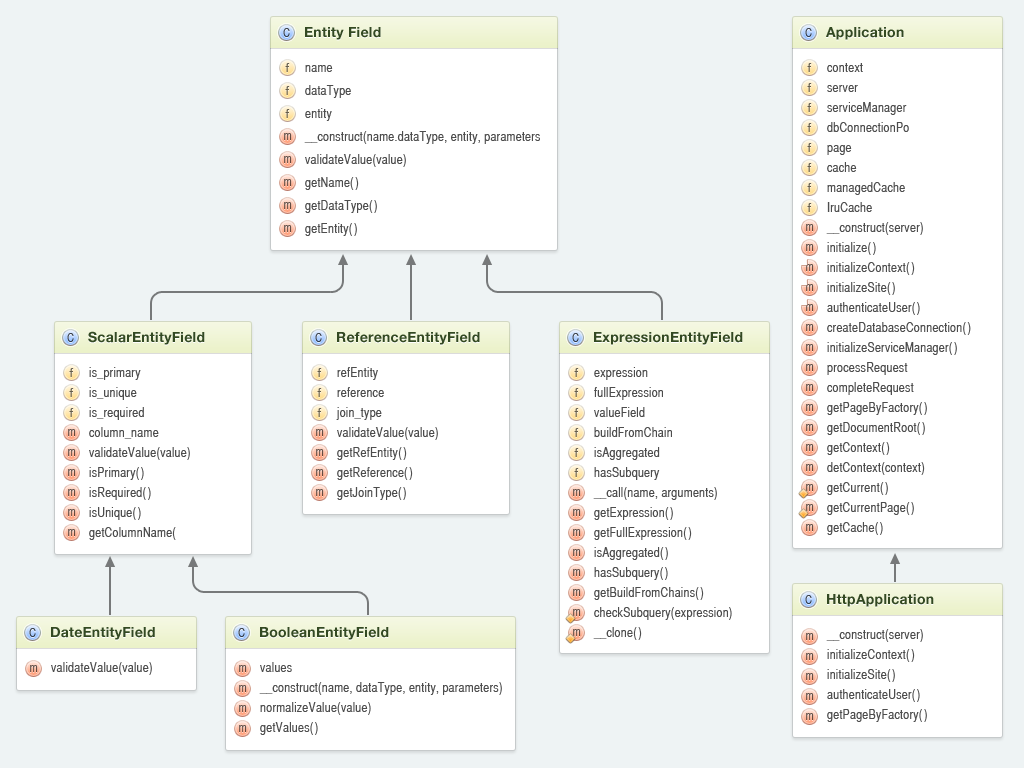This screenshot has width=1024, height=768.
Task: Click method icon beside getDataType()
Action: (287, 206)
